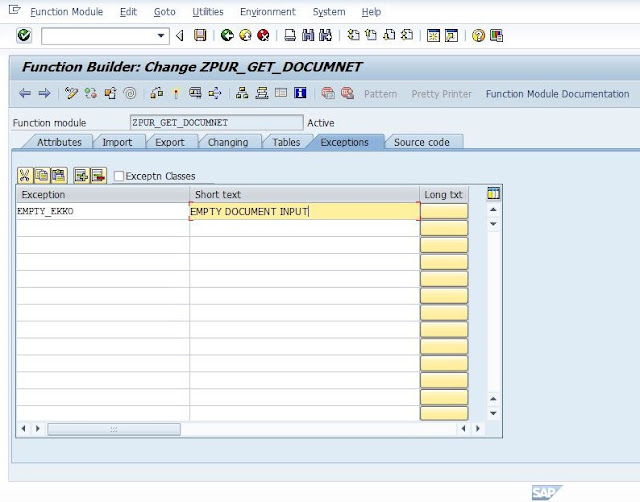
Task: Click the green Back icon
Action: click(x=227, y=36)
